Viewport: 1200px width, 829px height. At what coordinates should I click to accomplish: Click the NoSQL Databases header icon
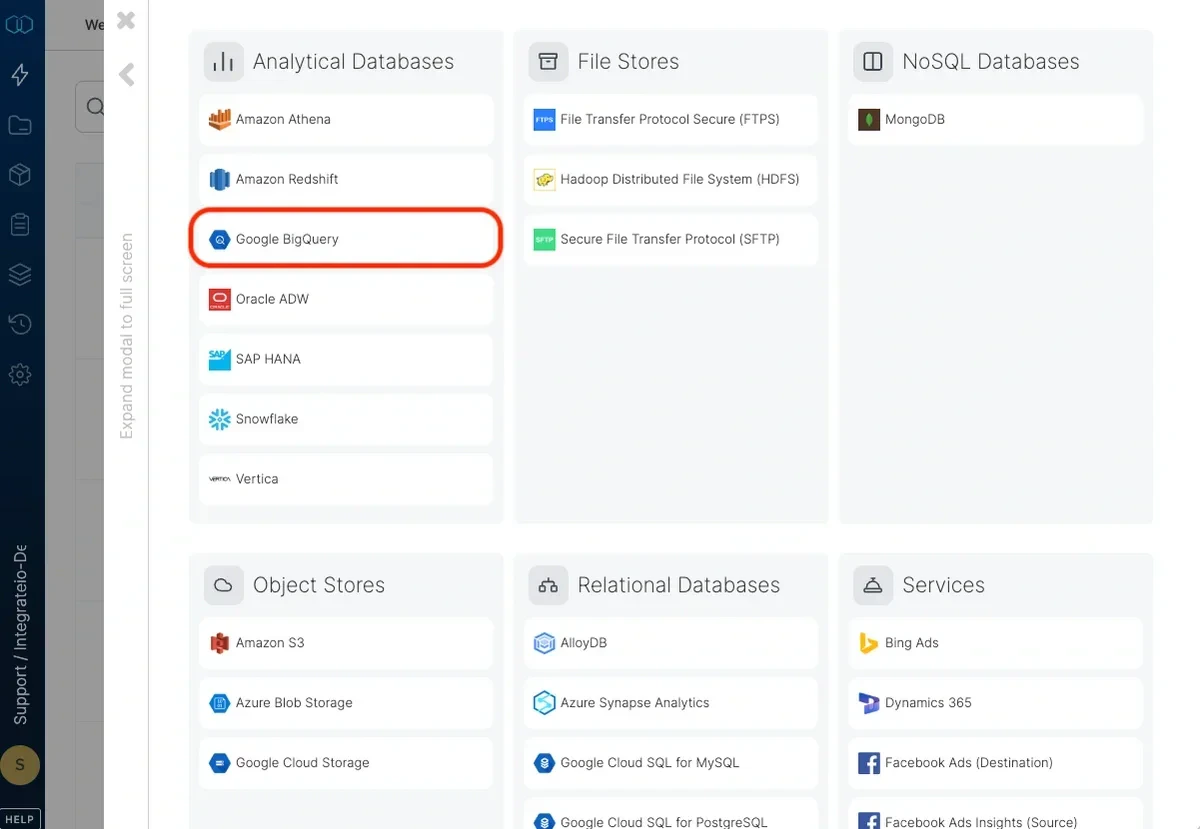point(872,61)
